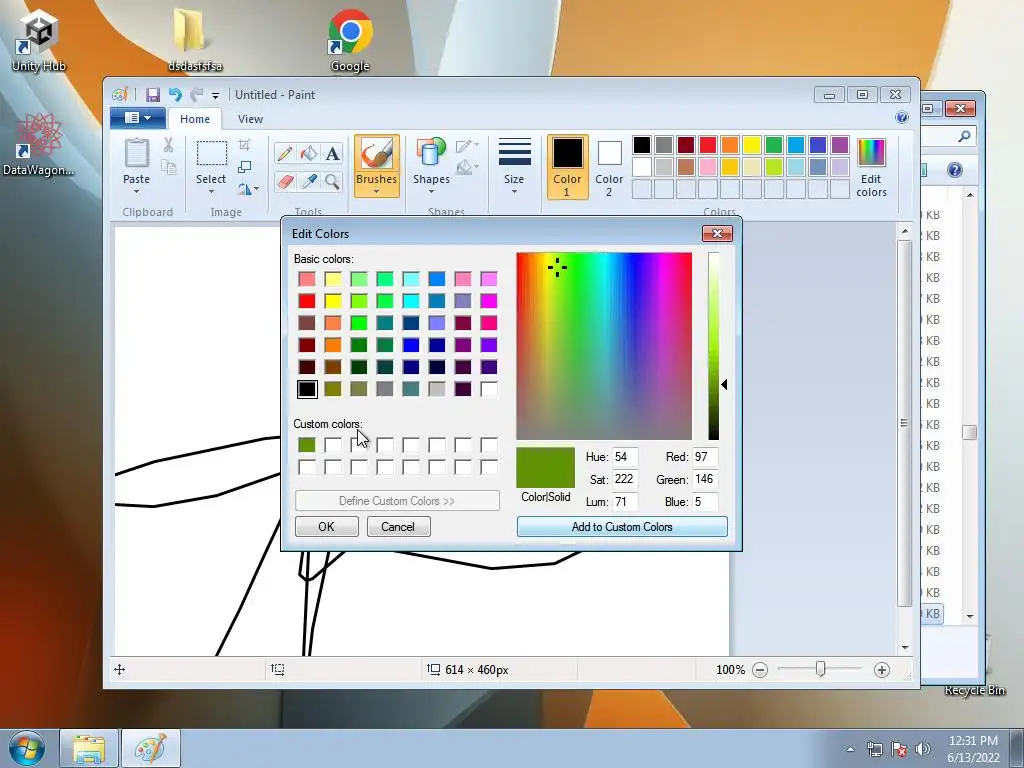
Task: Expand the Select dropdown arrow
Action: tap(211, 191)
